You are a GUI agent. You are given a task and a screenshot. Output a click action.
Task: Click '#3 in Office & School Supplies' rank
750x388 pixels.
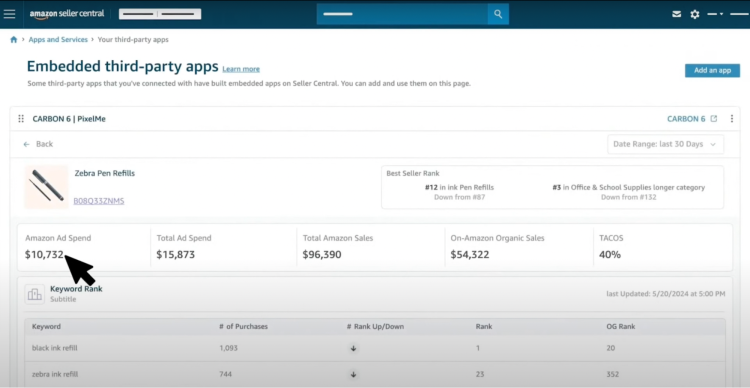click(629, 188)
